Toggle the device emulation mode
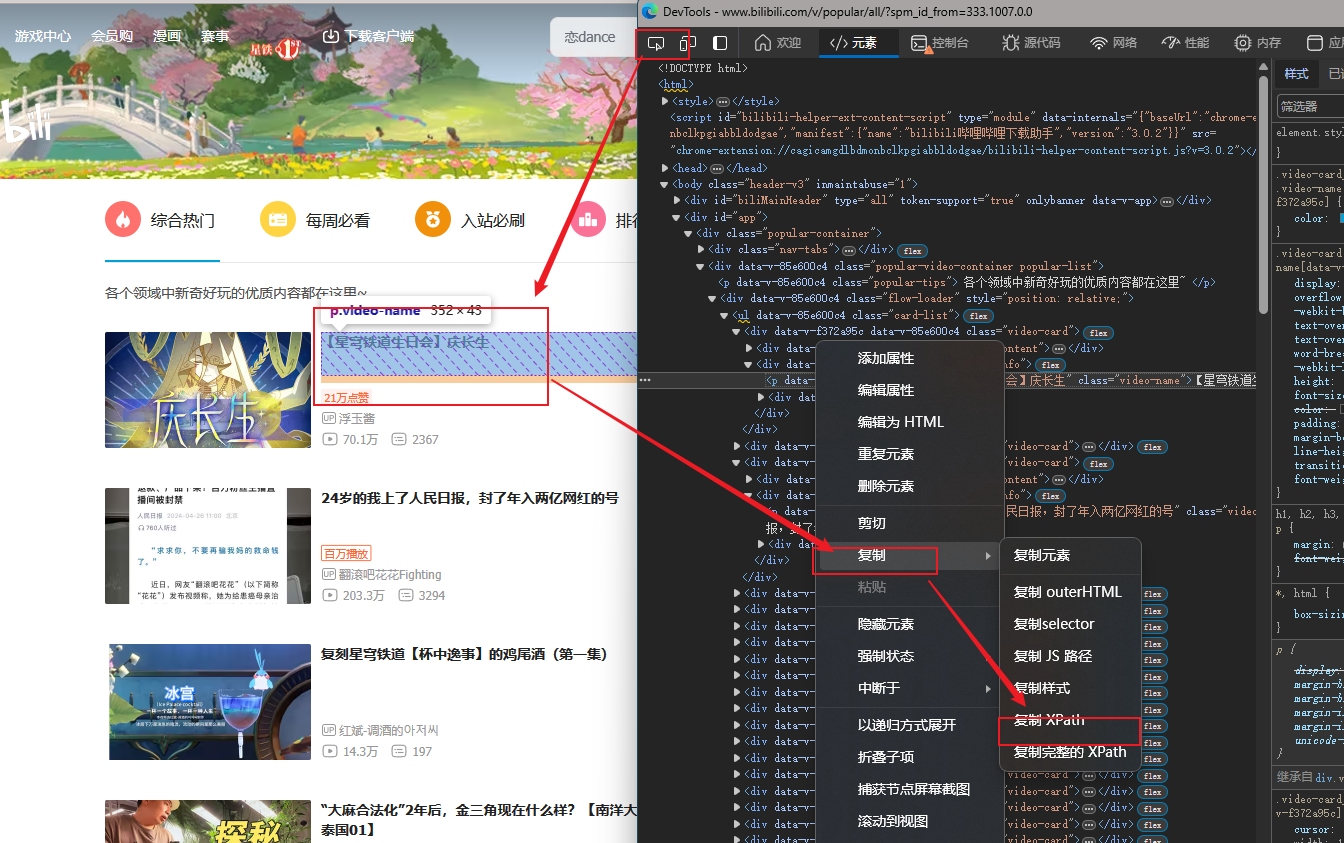Image resolution: width=1344 pixels, height=843 pixels. tap(687, 44)
